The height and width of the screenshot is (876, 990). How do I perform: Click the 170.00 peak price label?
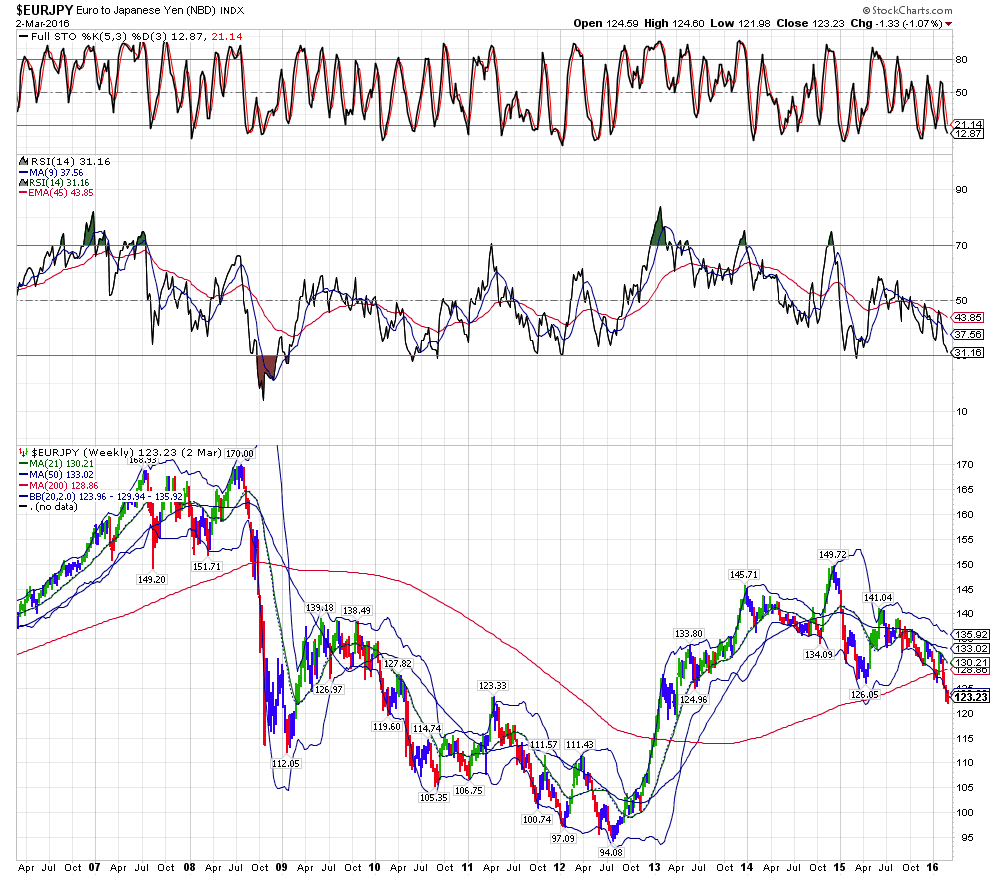240,453
